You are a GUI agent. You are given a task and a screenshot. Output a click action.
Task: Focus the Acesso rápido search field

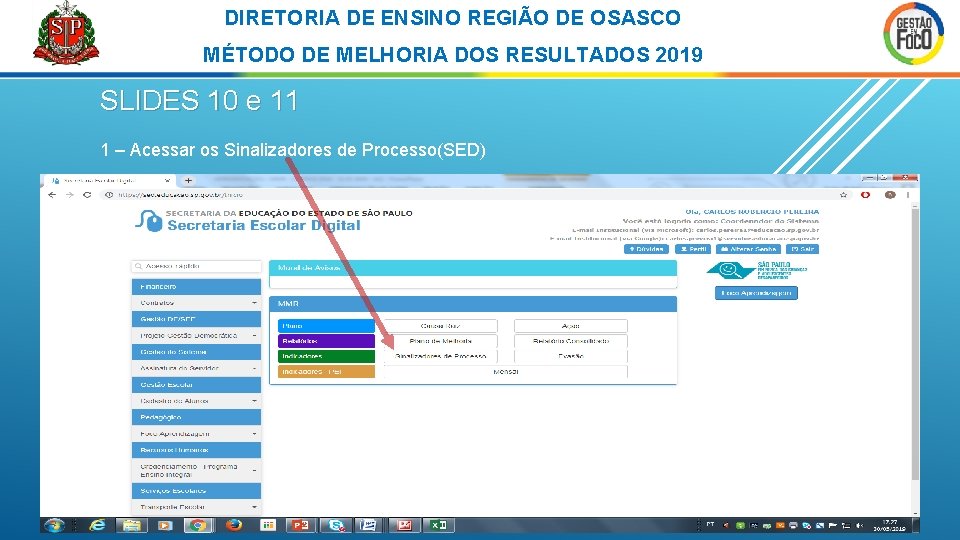coord(196,266)
